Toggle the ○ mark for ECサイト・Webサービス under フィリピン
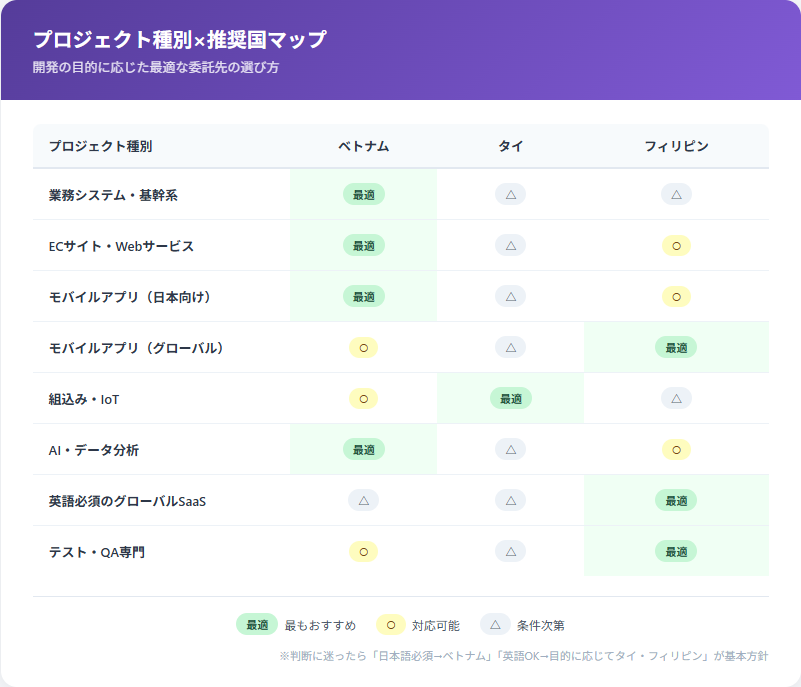The image size is (801, 687). tap(677, 245)
